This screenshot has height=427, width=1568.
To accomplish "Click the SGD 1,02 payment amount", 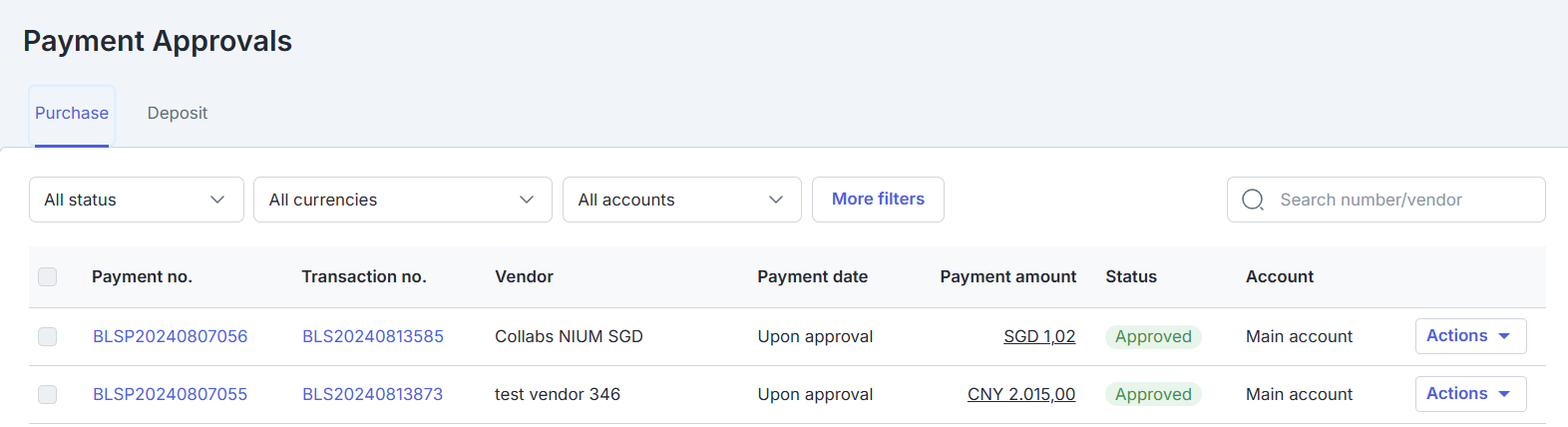I will pos(1039,336).
